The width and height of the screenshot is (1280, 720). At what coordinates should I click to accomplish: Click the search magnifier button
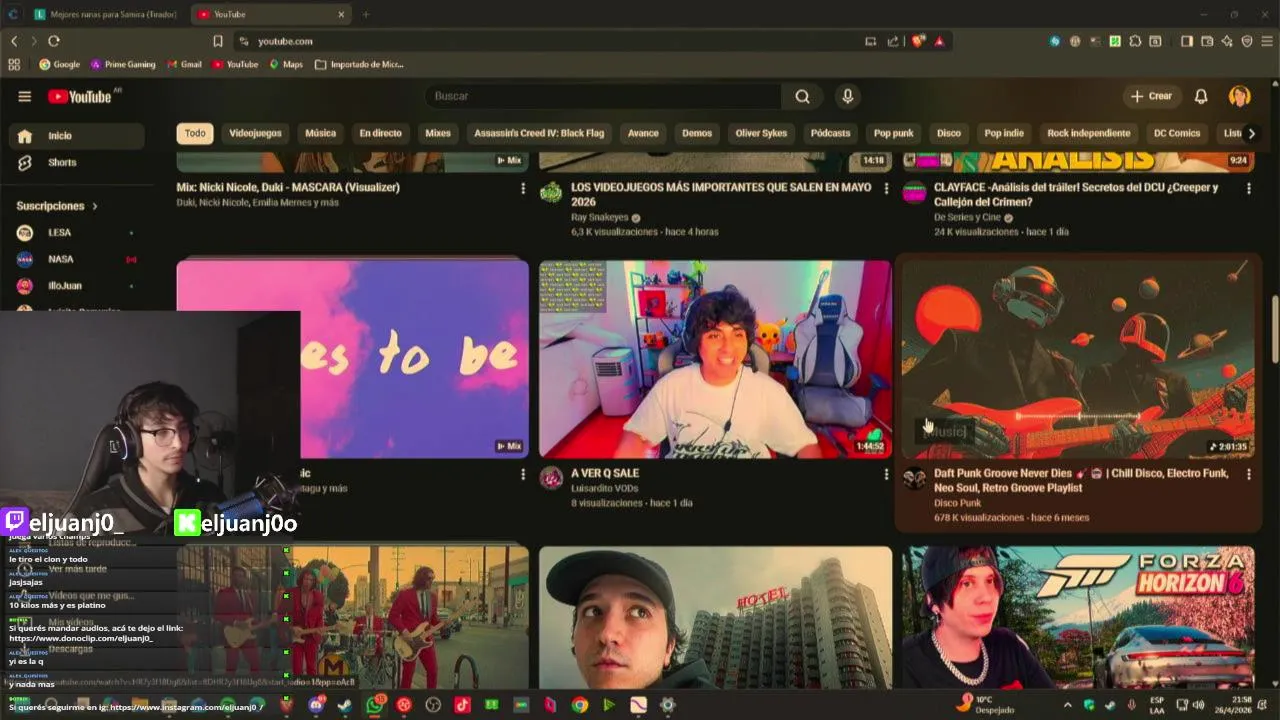click(802, 96)
